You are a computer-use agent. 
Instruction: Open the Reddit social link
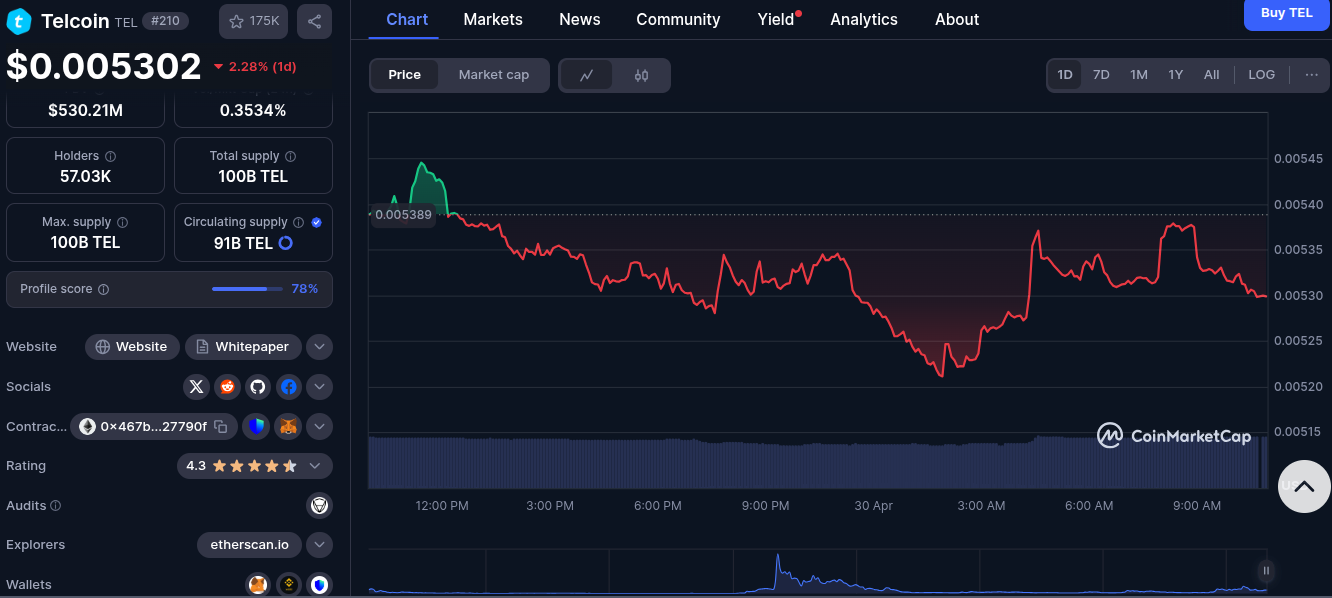pos(227,387)
